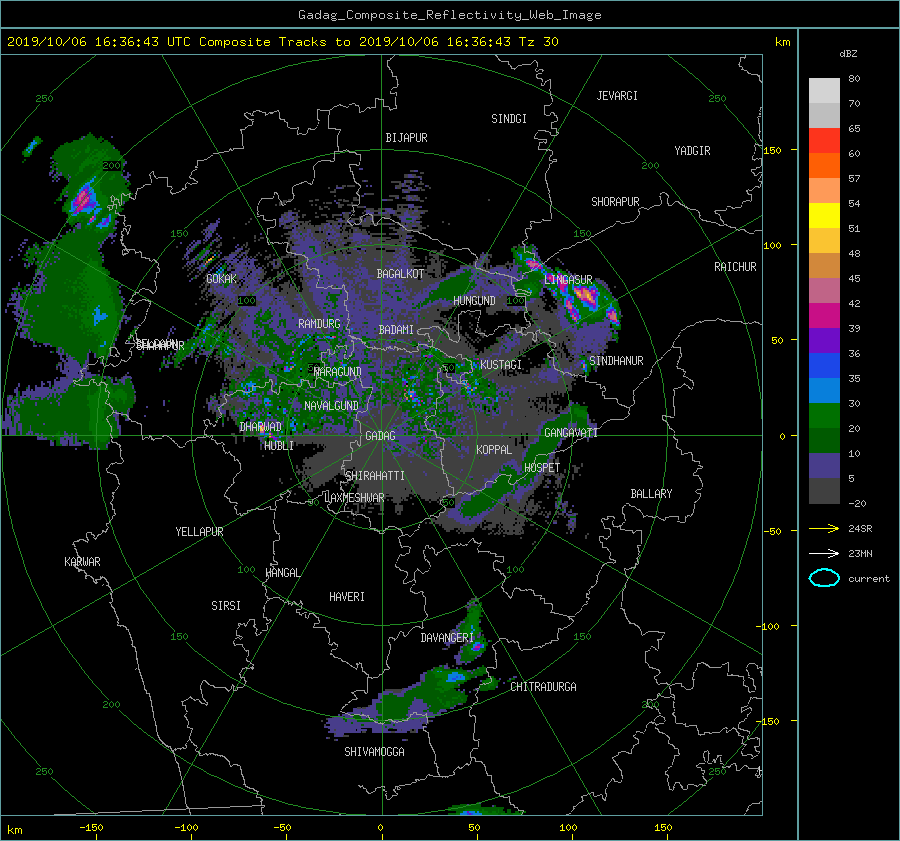This screenshot has height=841, width=900.
Task: Click the RAICHUR city label
Action: (735, 267)
